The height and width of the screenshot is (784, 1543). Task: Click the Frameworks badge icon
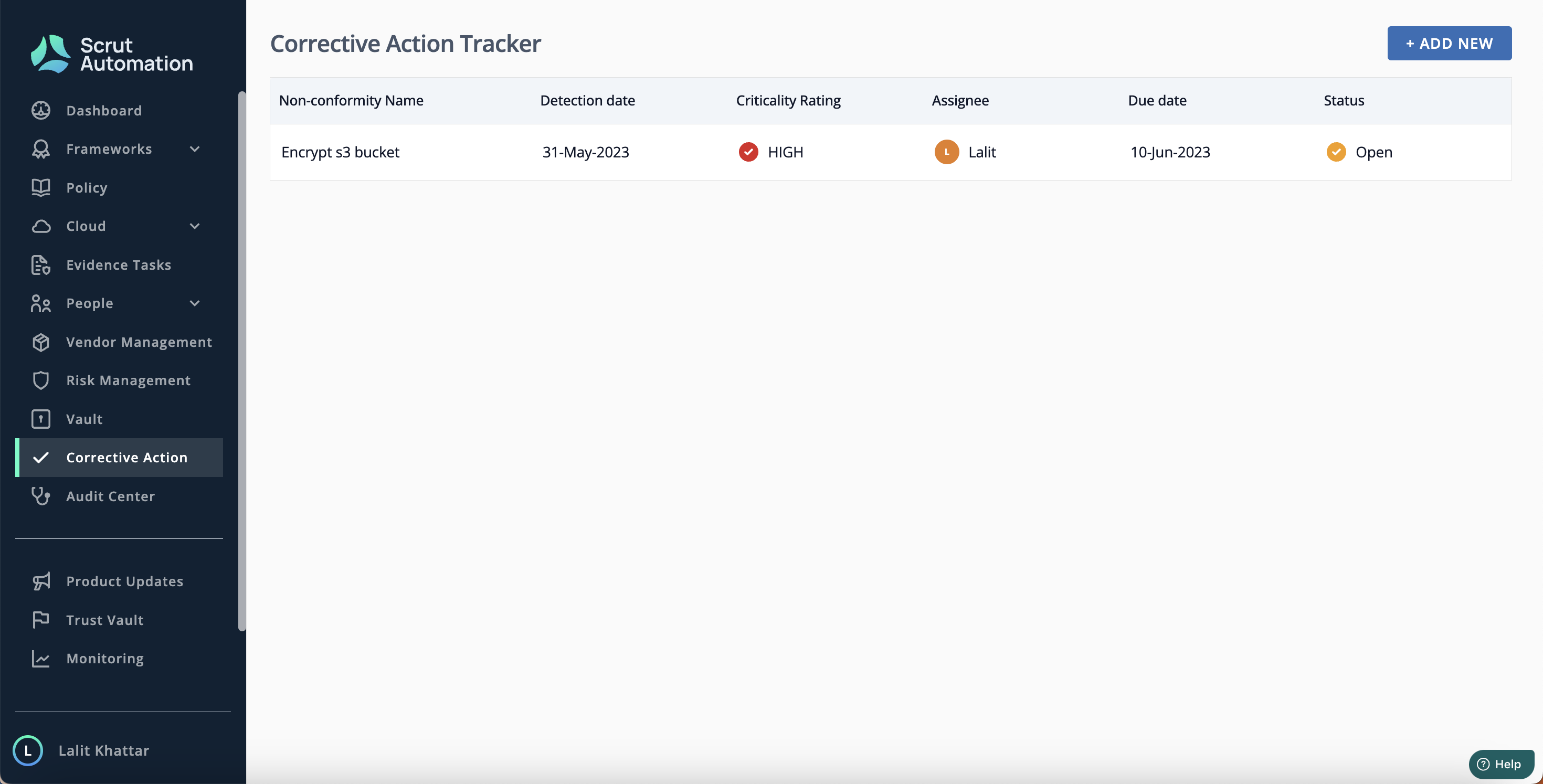41,149
